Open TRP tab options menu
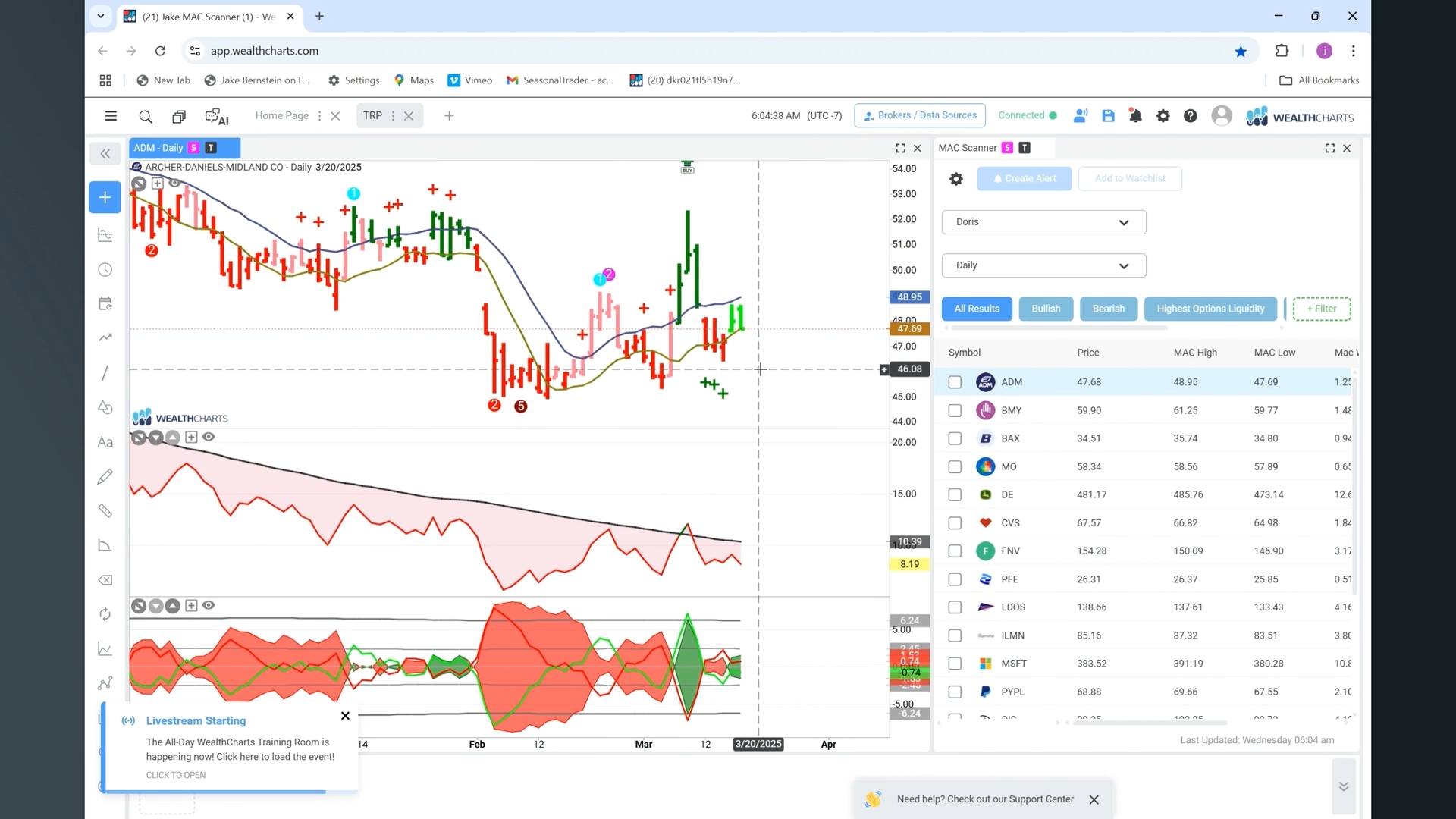The height and width of the screenshot is (819, 1456). 393,116
